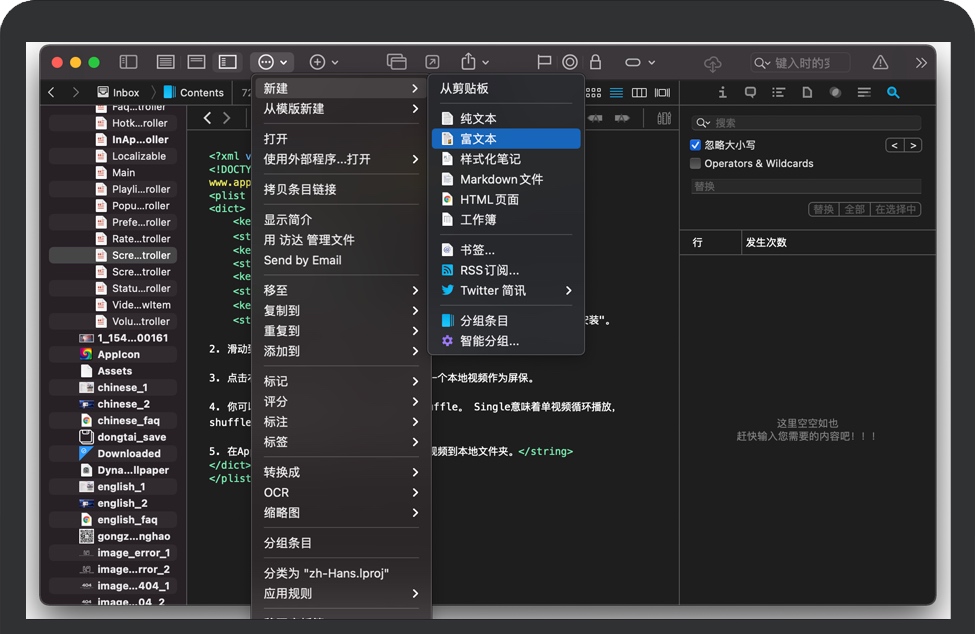Click the cloud sync icon

coord(713,63)
